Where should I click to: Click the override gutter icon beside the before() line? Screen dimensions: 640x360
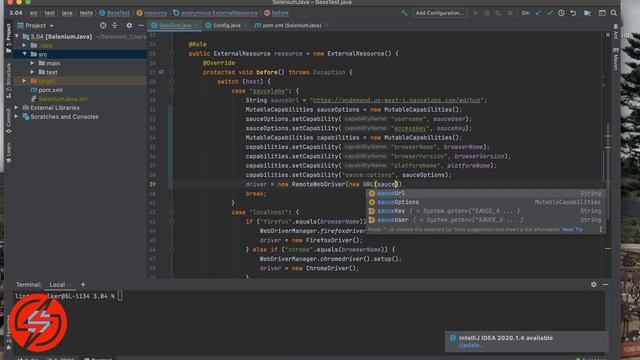point(161,72)
